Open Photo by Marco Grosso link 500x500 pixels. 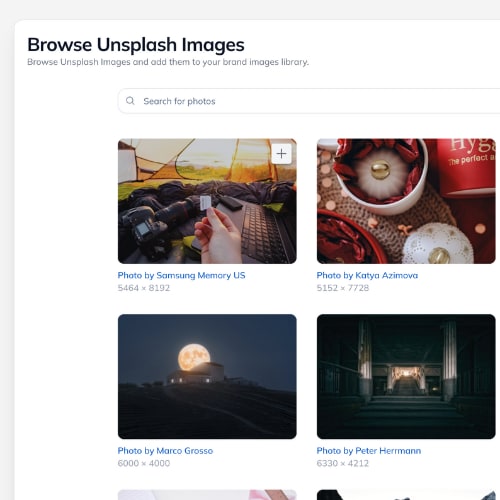(x=165, y=451)
